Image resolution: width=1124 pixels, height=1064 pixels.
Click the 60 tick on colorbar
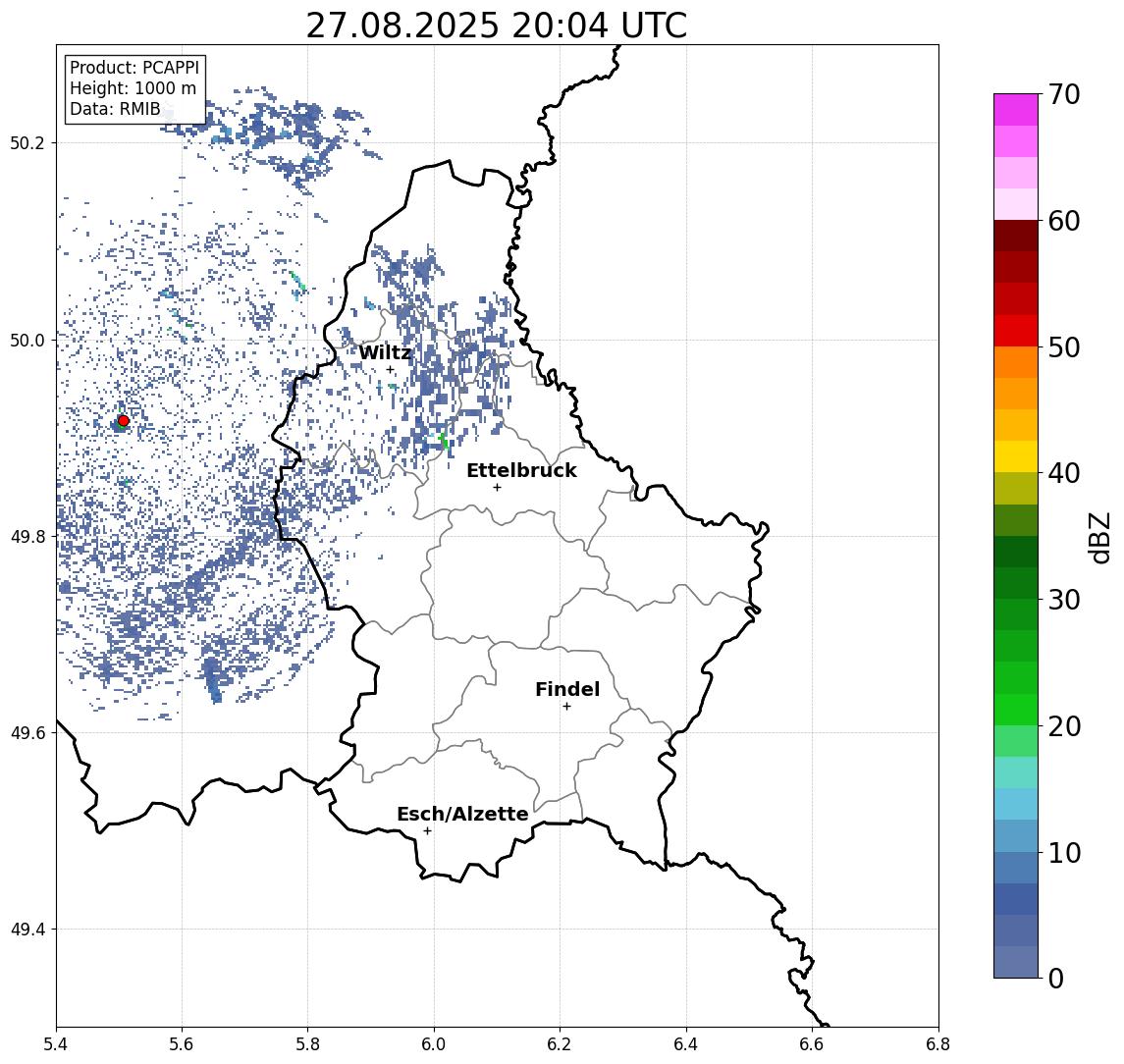[x=1064, y=221]
